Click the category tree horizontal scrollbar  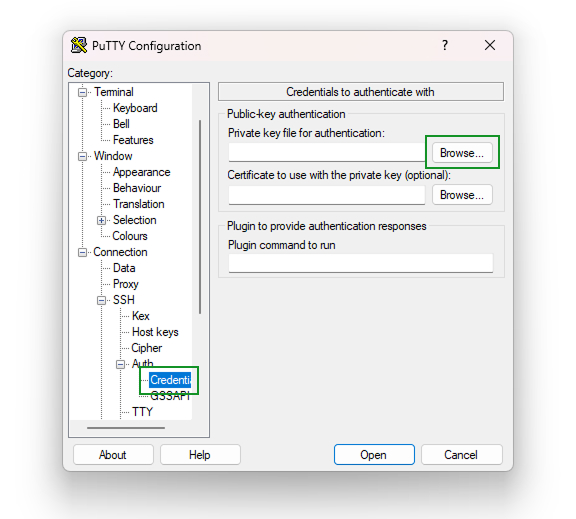pyautogui.click(x=126, y=428)
